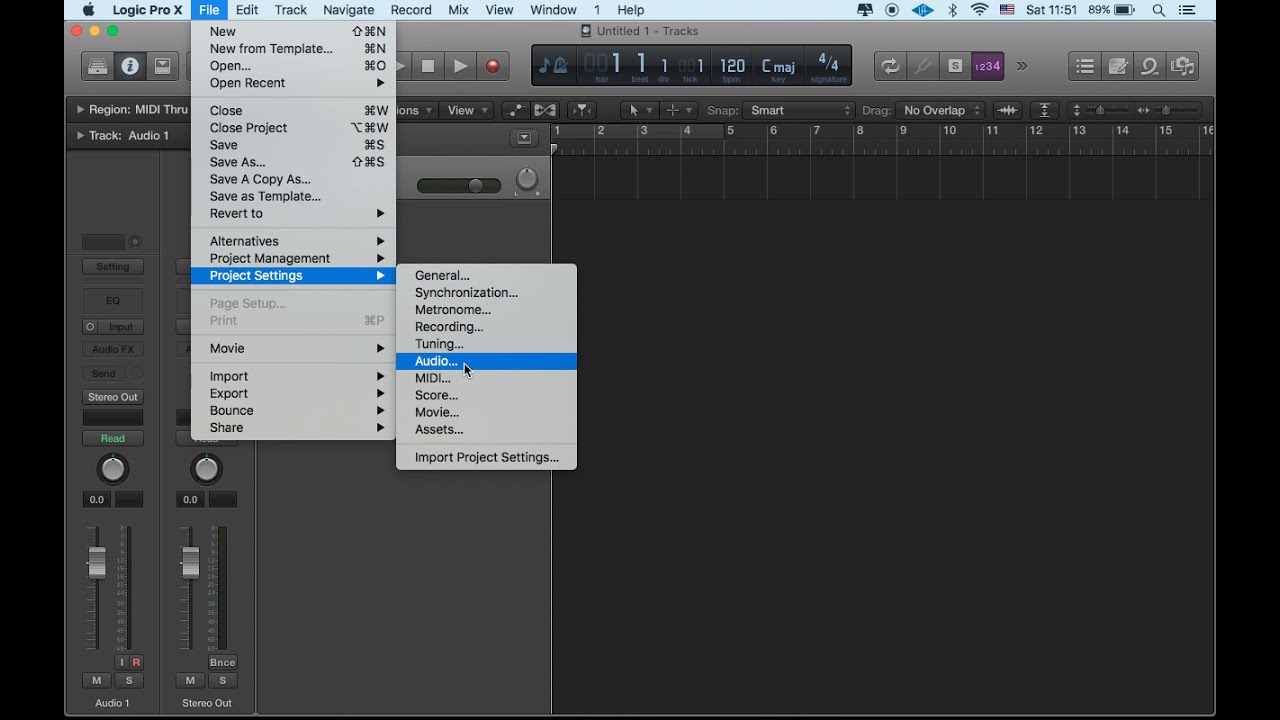Viewport: 1280px width, 720px height.
Task: Select Audio... in Project Settings submenu
Action: click(x=486, y=361)
